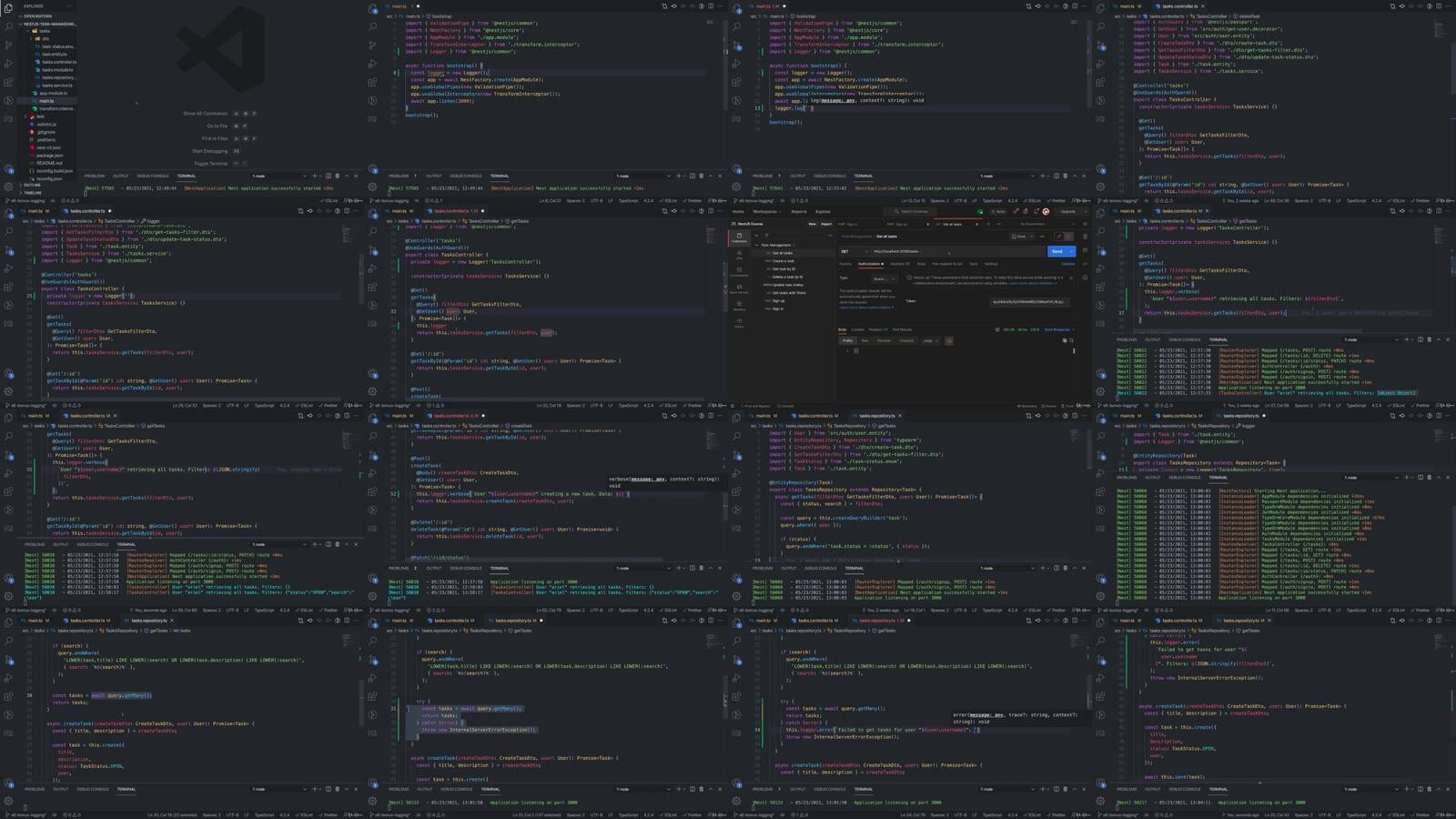
Task: Open the Mock Servers icon in Postman sidebar
Action: [739, 289]
